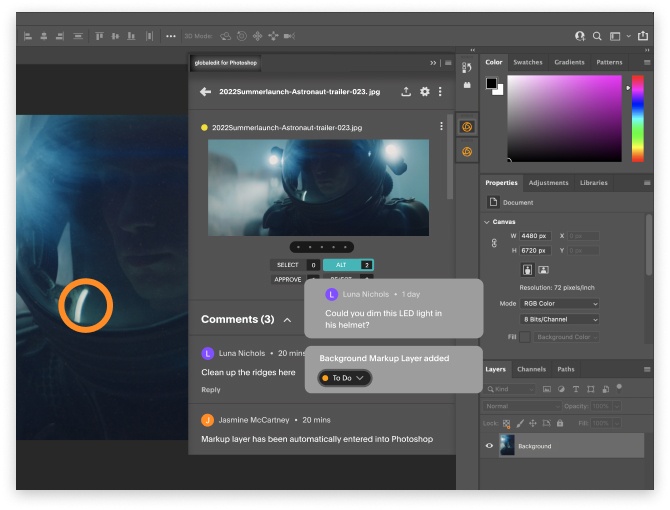Switch to the Libraries tab
The image size is (670, 510).
[x=594, y=183]
